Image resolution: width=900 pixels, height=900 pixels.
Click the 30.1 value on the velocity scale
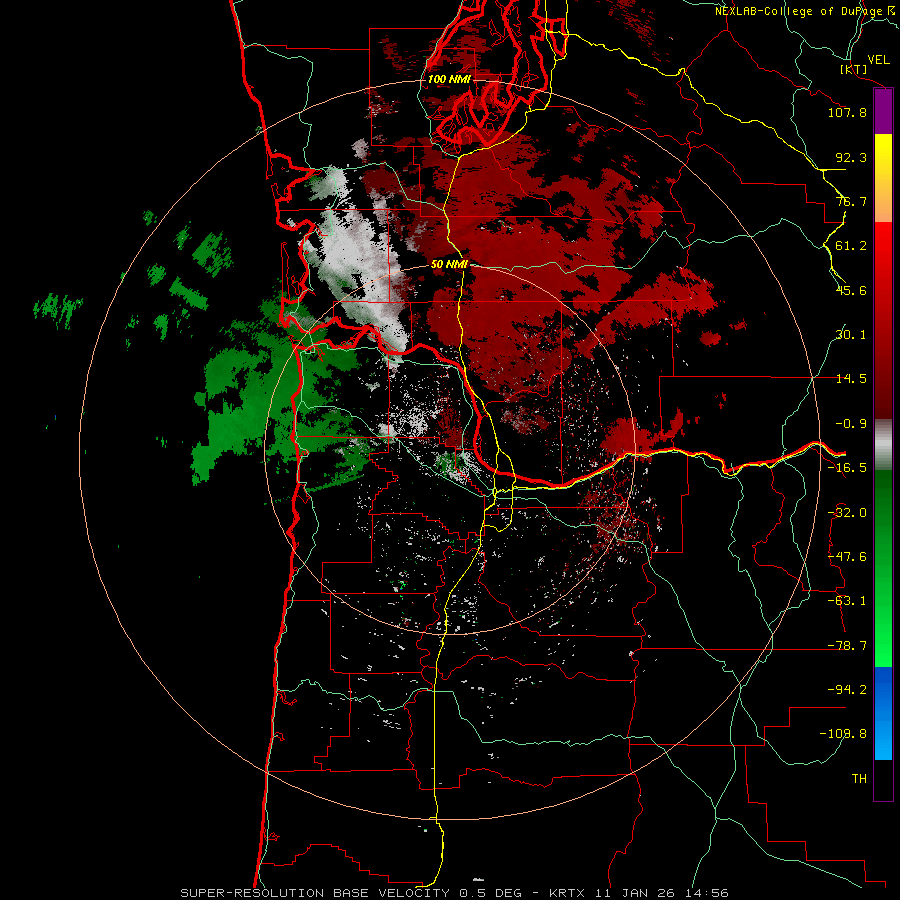851,335
